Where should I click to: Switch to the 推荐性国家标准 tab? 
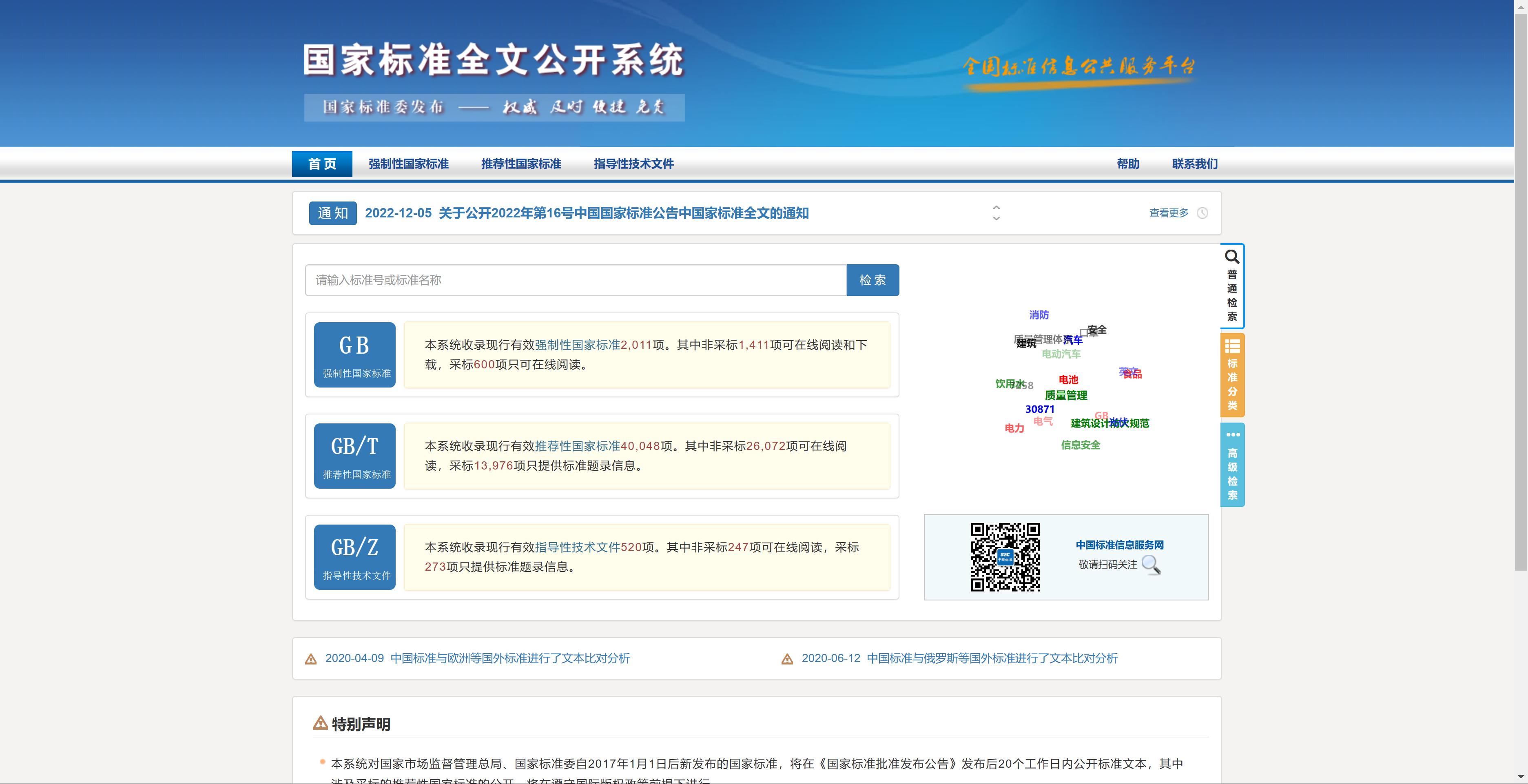tap(521, 164)
